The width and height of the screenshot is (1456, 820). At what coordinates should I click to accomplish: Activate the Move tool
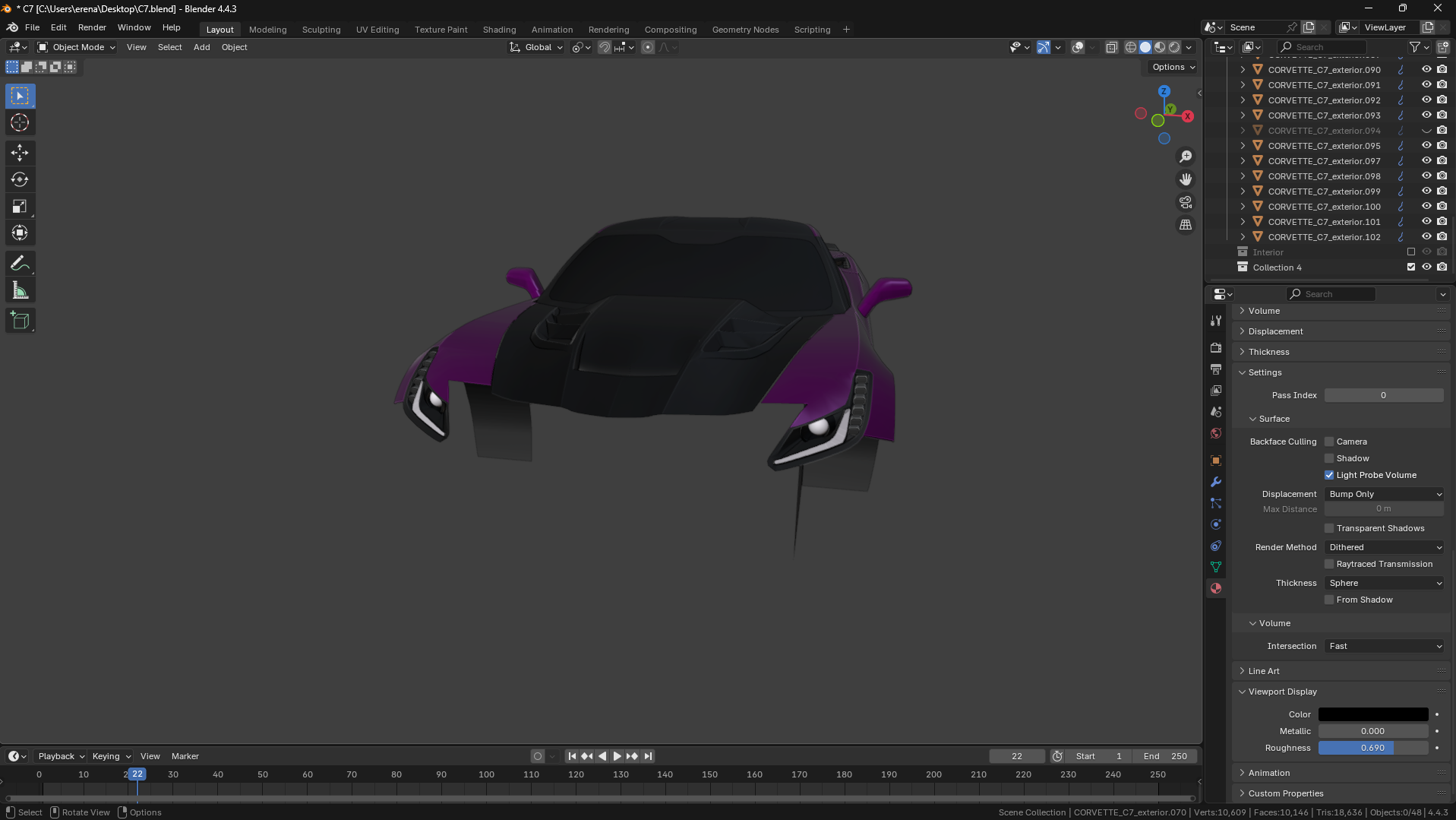(20, 153)
